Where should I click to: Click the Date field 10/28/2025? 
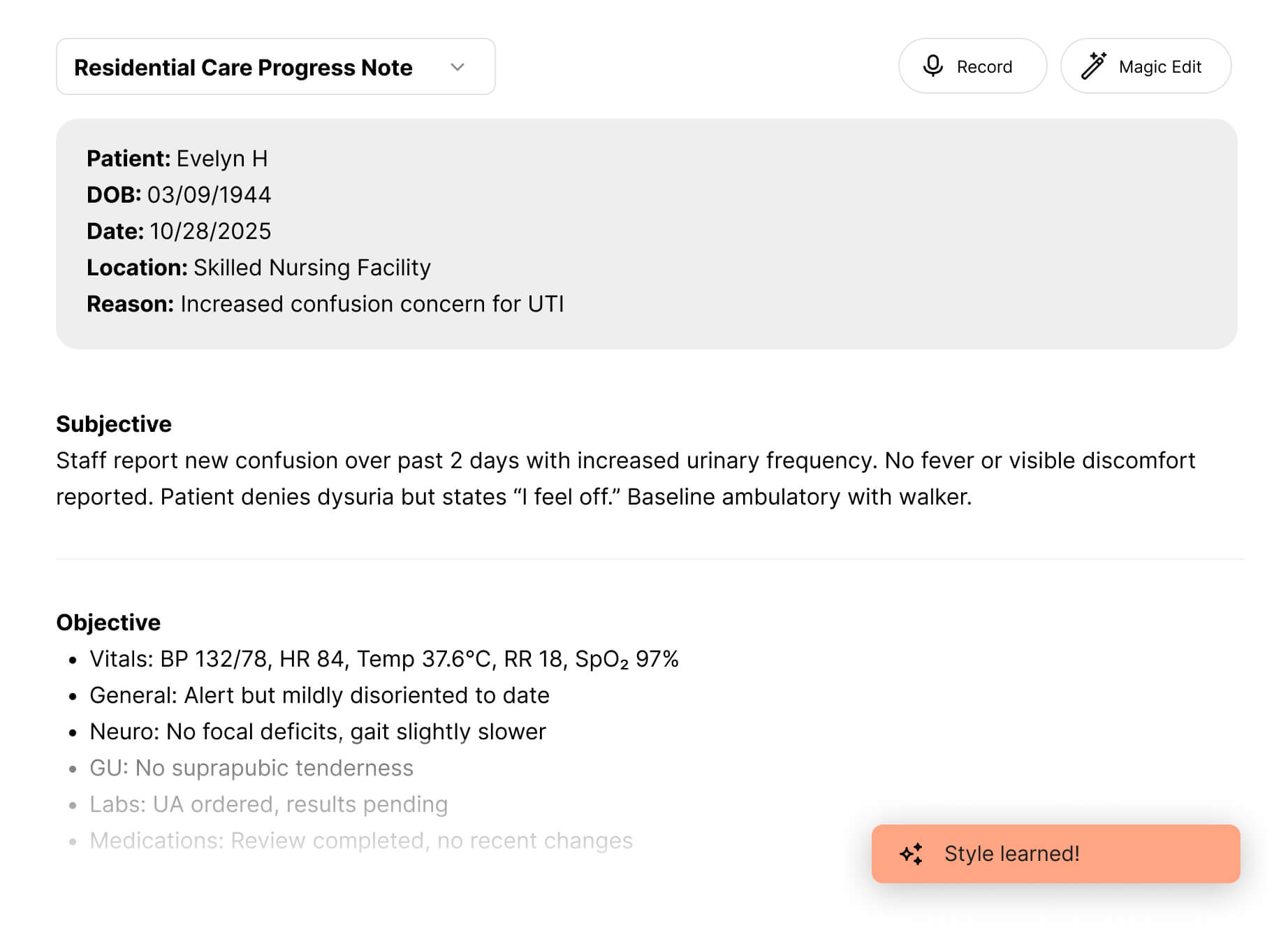coord(210,231)
